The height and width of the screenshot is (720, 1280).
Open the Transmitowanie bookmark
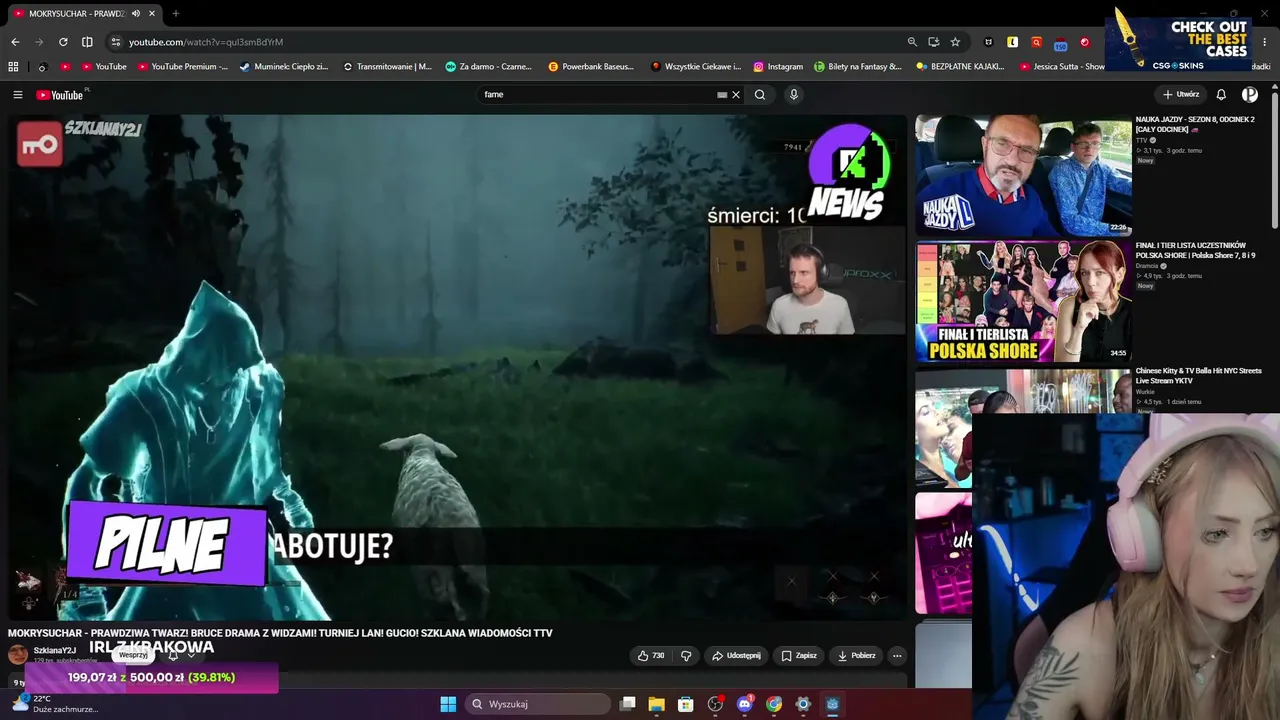387,67
